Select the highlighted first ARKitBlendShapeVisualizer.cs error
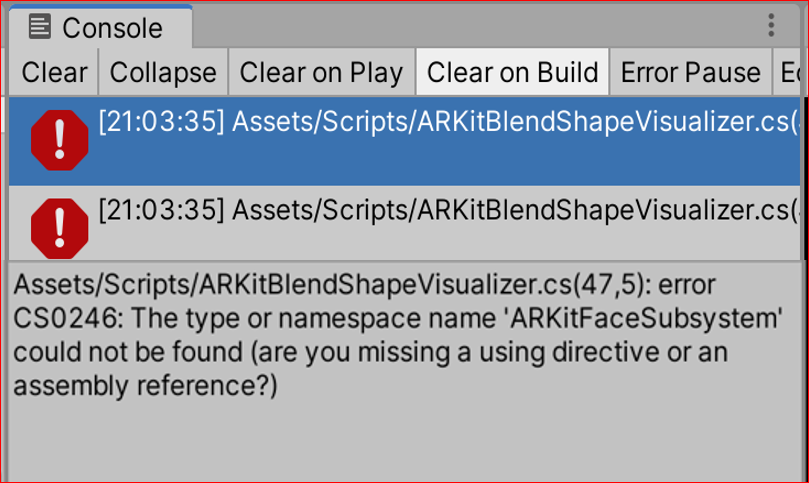Image resolution: width=809 pixels, height=483 pixels. point(450,140)
